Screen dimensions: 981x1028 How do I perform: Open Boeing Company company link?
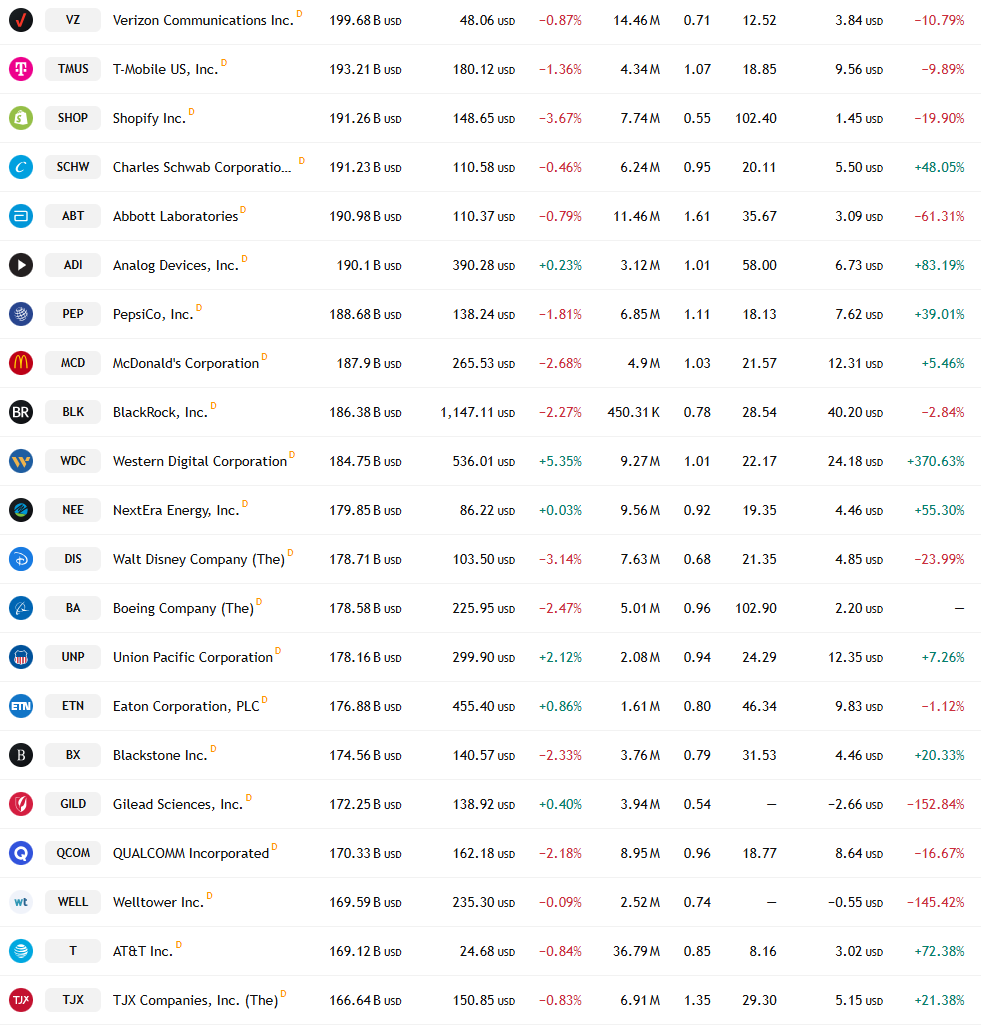pos(183,608)
